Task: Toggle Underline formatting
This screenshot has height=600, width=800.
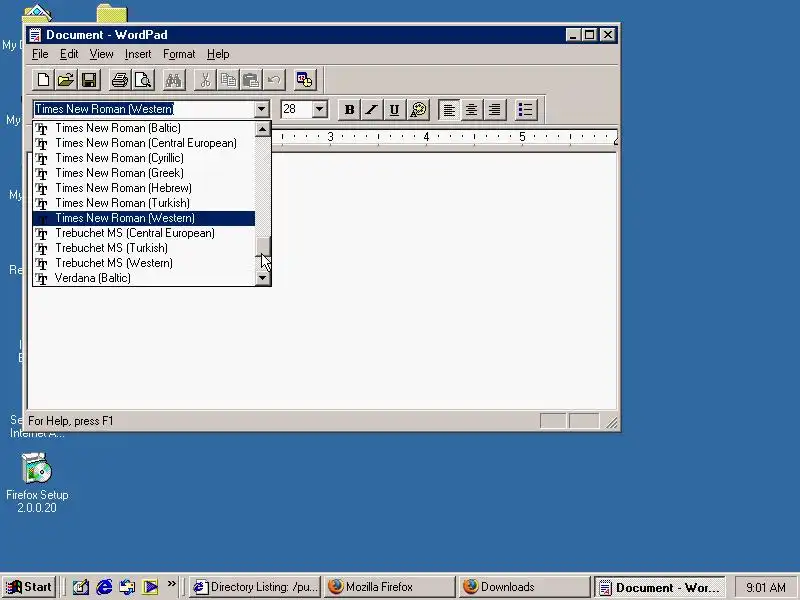Action: click(x=394, y=110)
